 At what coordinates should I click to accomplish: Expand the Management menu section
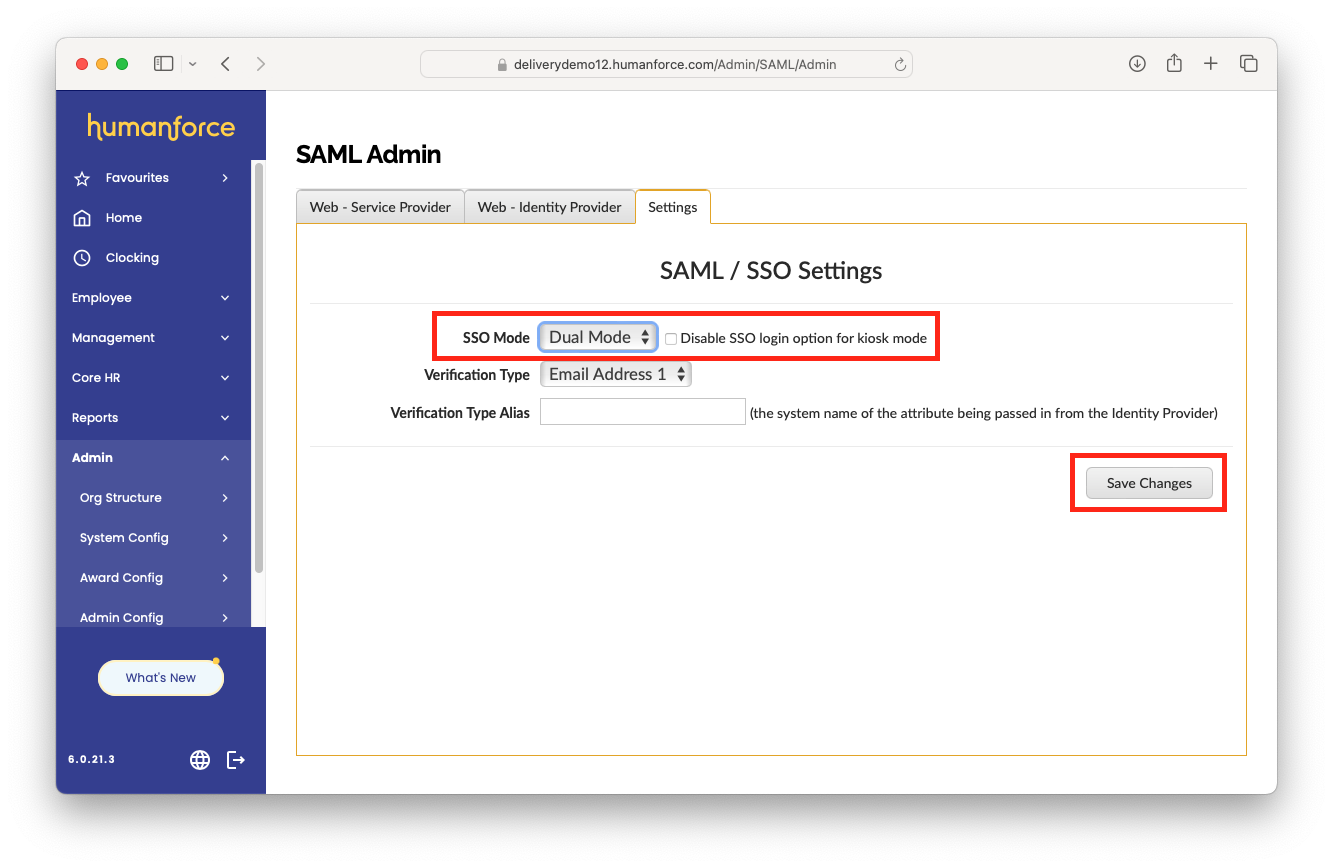coord(153,338)
